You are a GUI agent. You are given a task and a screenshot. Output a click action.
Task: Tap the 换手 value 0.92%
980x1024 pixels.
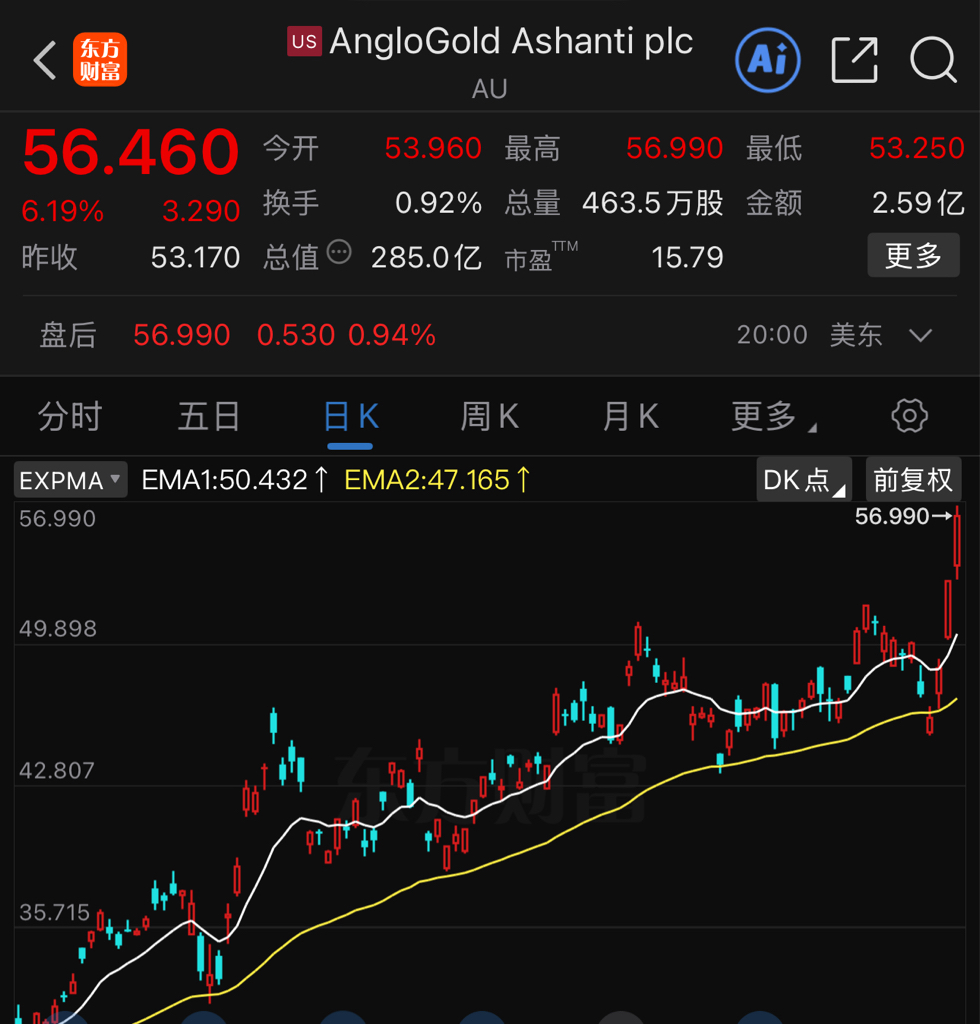click(x=438, y=203)
